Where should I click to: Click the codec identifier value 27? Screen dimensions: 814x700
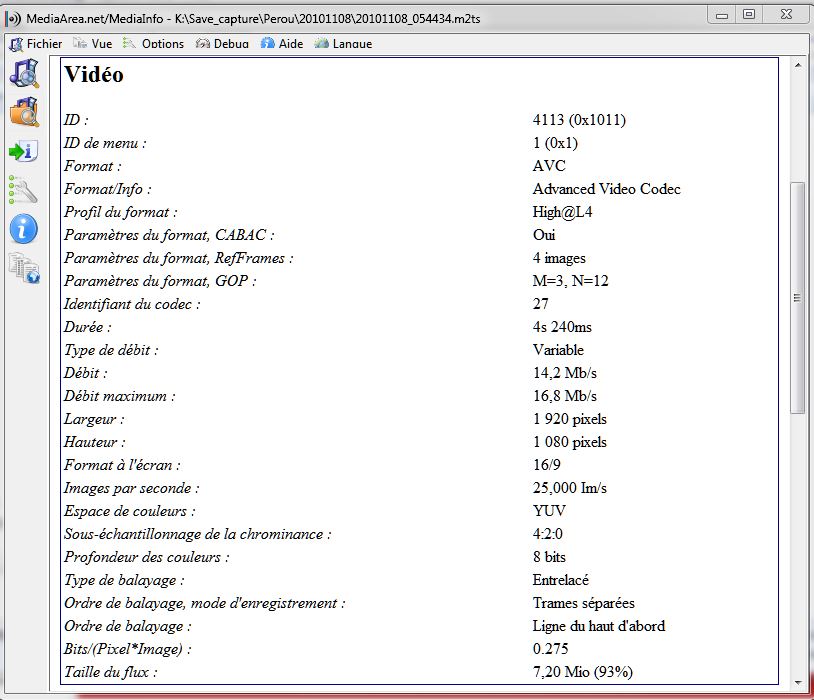(x=540, y=304)
